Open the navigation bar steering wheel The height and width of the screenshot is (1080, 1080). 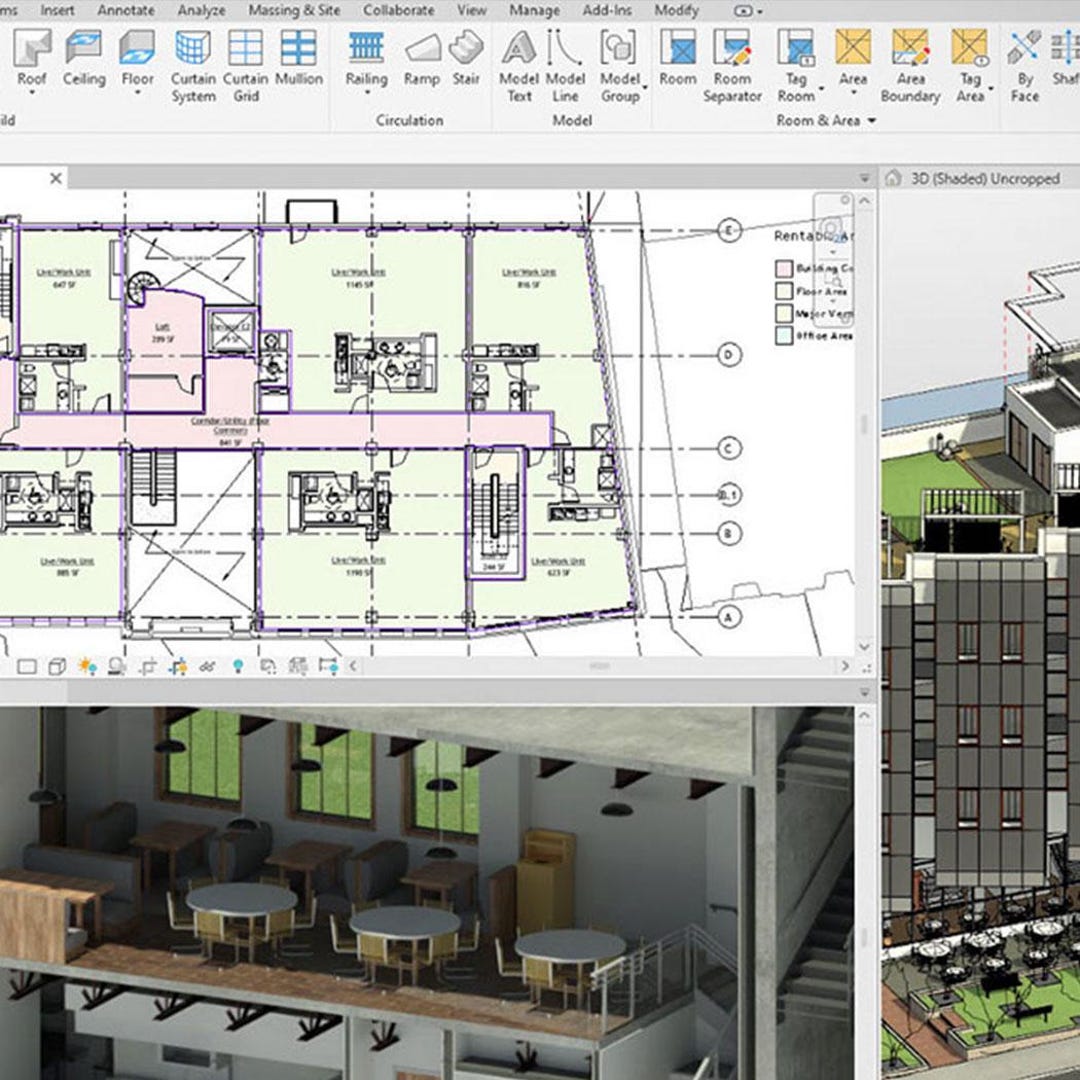[x=831, y=229]
